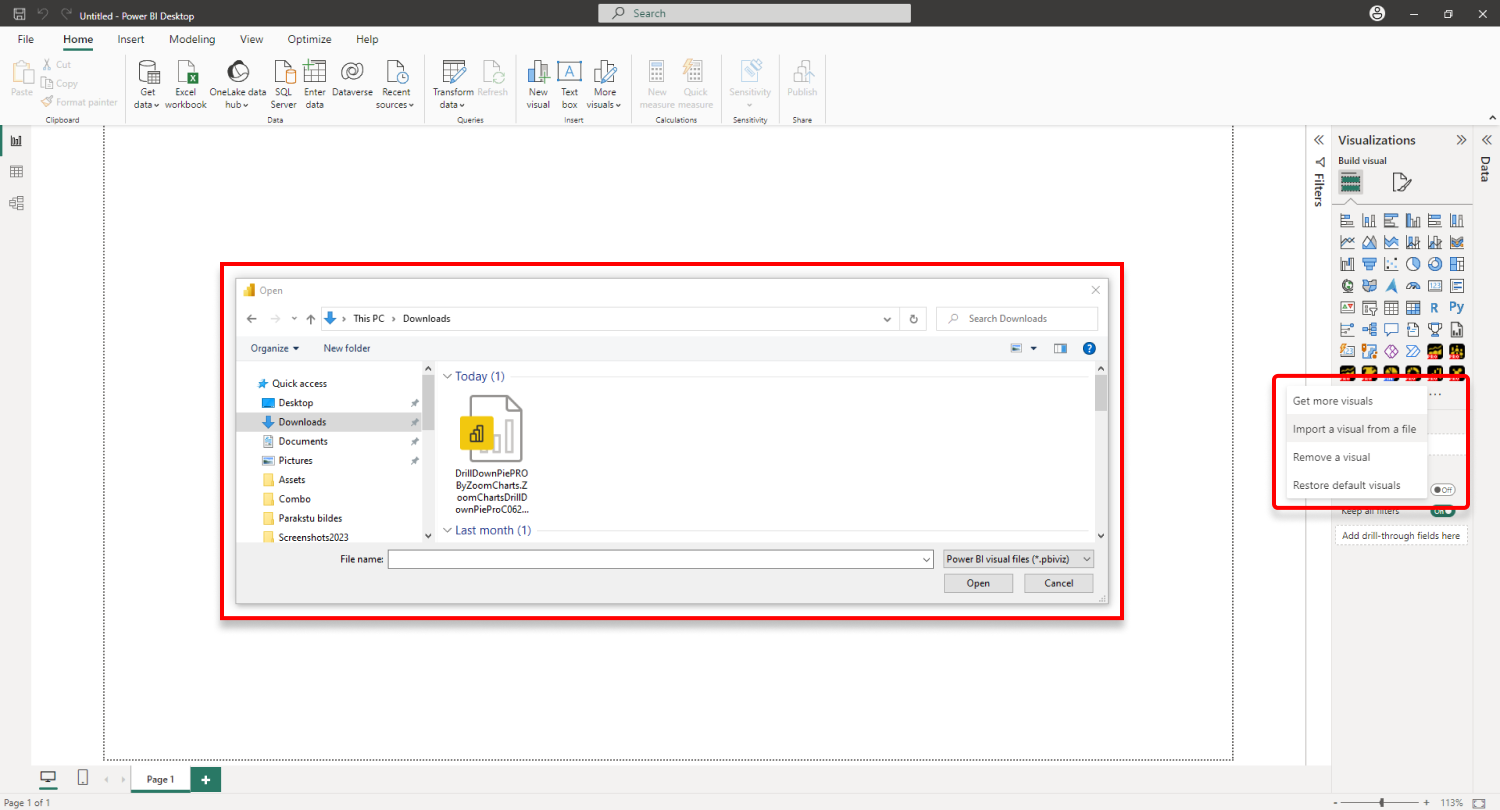Choose Remove a visual menu entry
This screenshot has height=810, width=1500.
[1356, 457]
